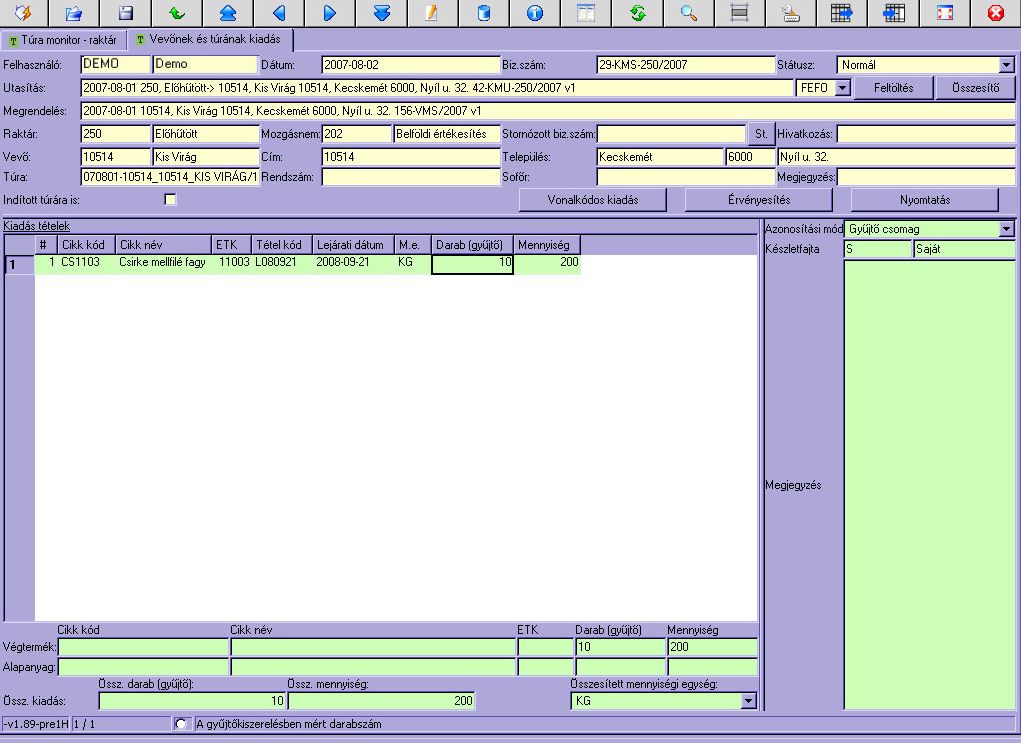Click the open folder toolbar icon
The height and width of the screenshot is (743, 1021).
74,13
